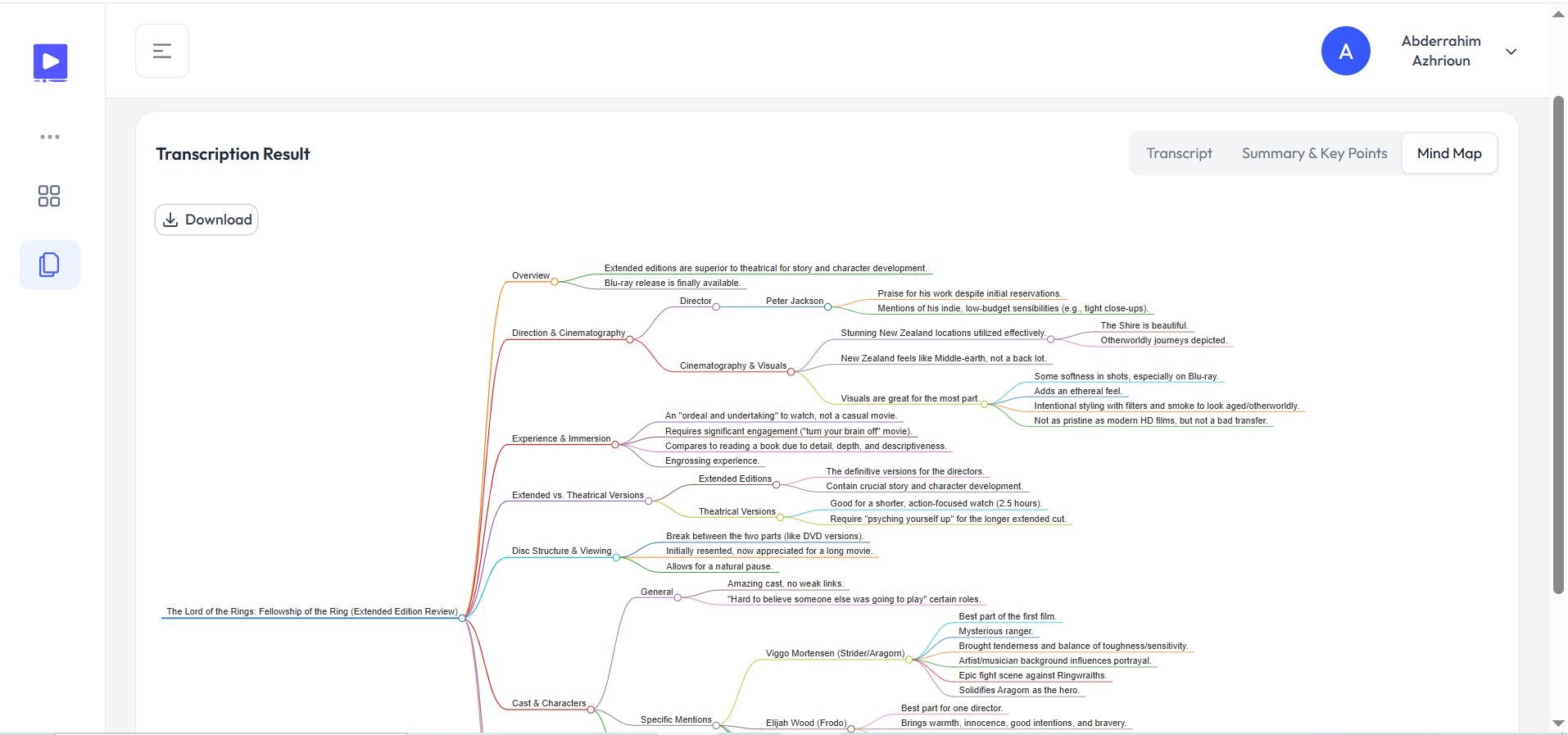
Task: Click 'Engrossing experience.' node text
Action: coord(712,461)
